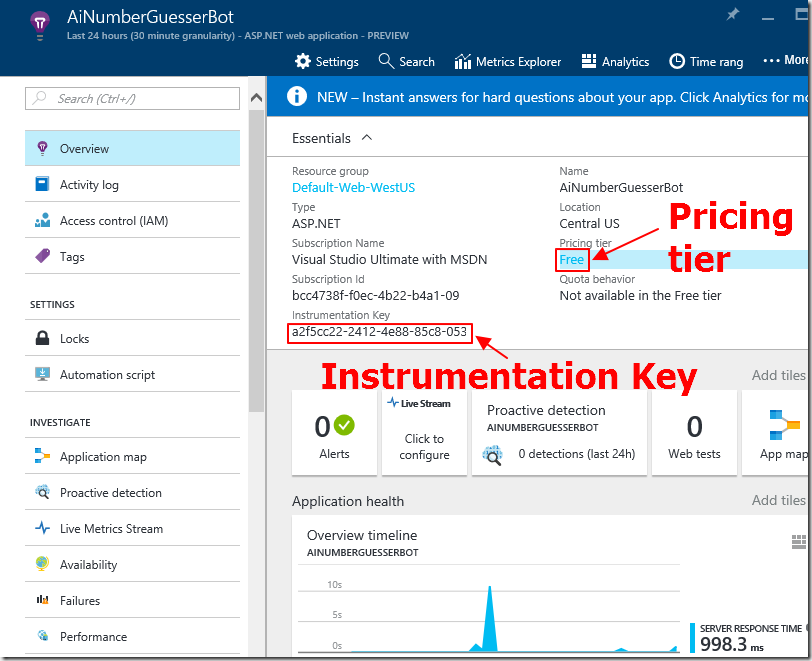Screen dimensions: 812x661
Task: Click the Performance sidebar icon
Action: [x=42, y=636]
